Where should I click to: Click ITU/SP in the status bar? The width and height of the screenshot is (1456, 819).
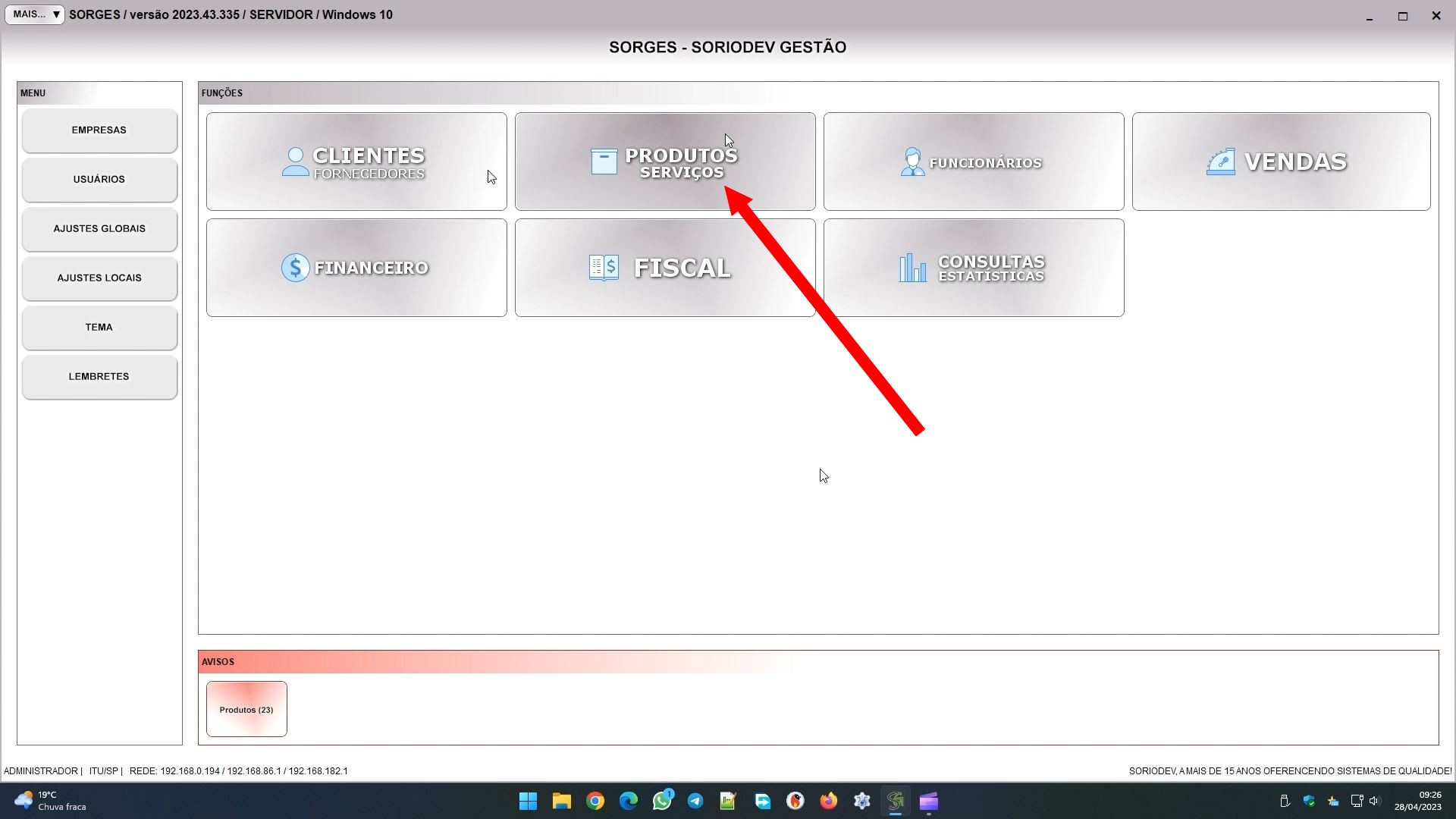click(x=104, y=771)
